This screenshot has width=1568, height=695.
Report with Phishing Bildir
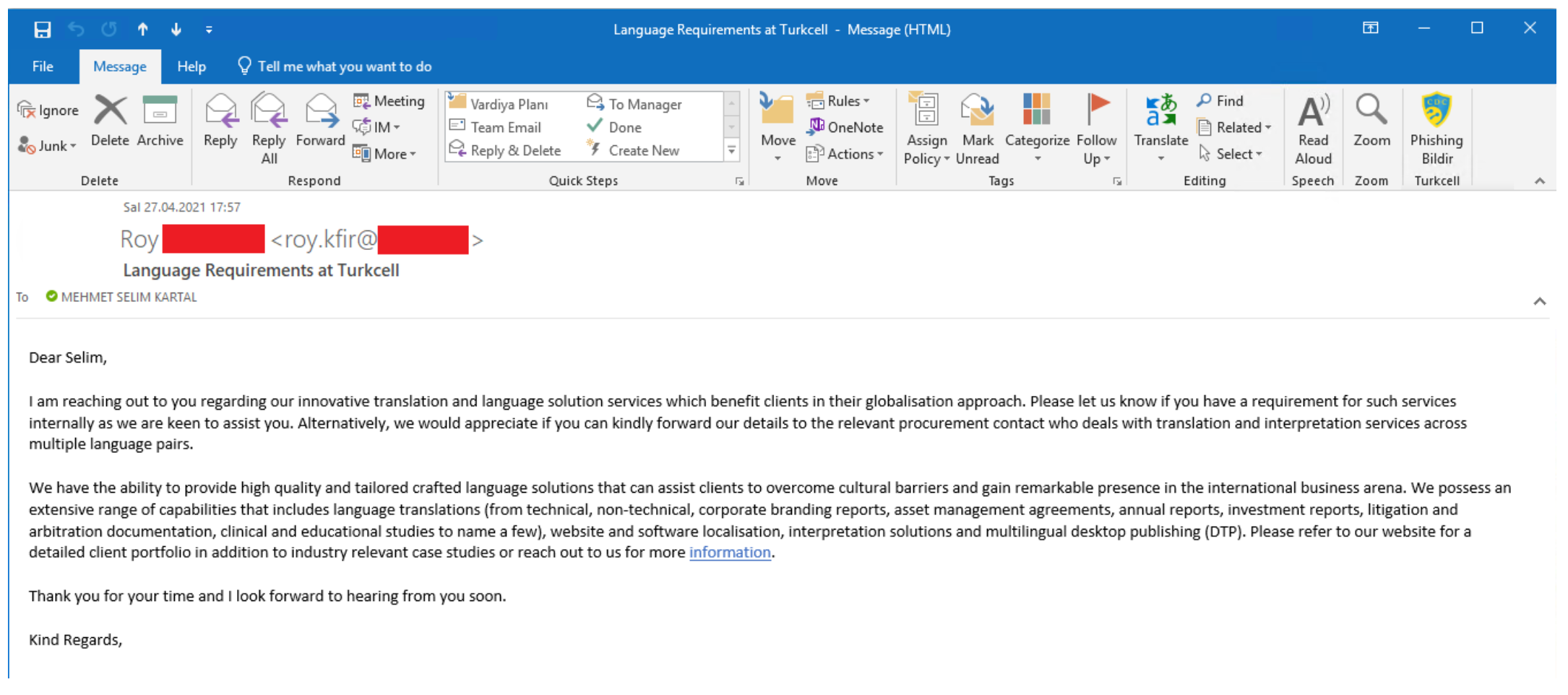point(1436,129)
